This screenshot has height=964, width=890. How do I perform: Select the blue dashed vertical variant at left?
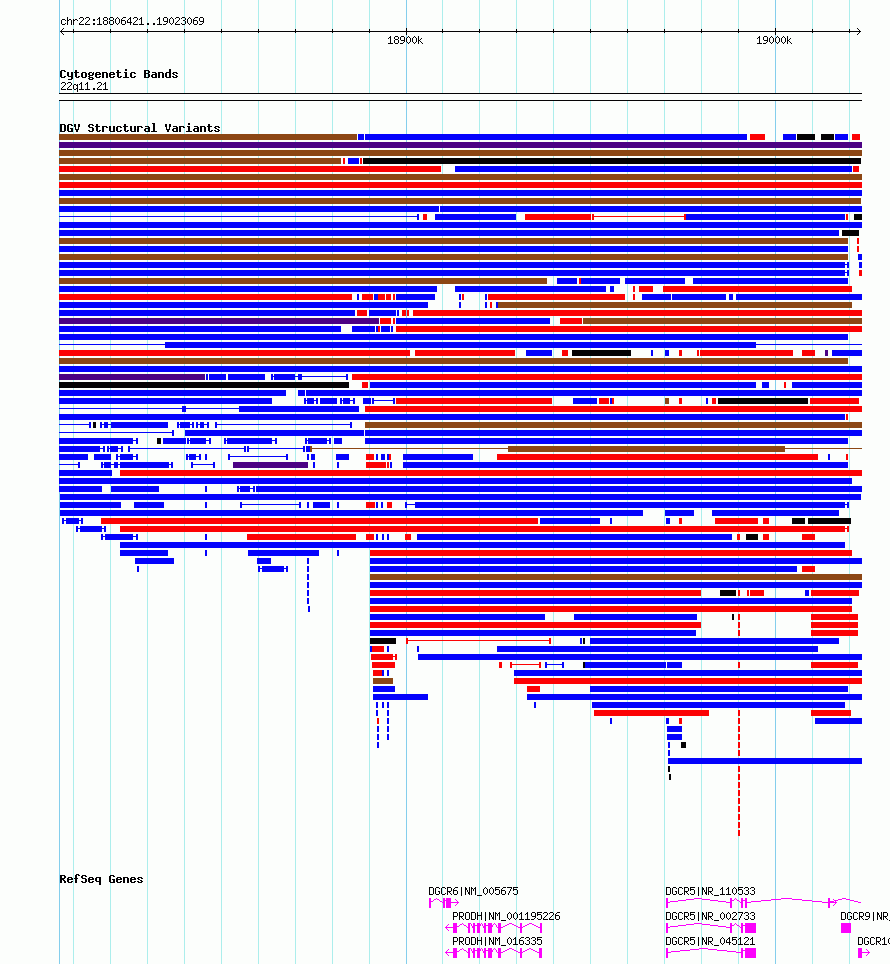coord(308,585)
